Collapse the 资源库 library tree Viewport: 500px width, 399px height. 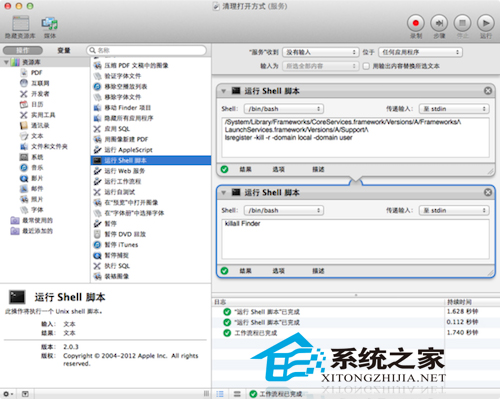click(6, 62)
